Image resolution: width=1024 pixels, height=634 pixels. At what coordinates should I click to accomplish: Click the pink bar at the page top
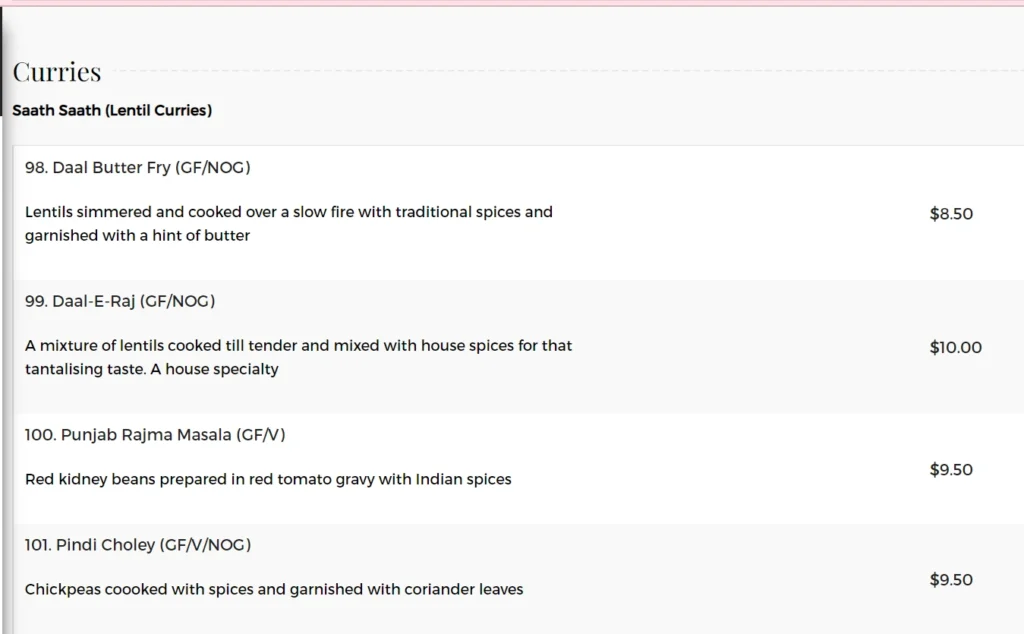click(x=512, y=3)
